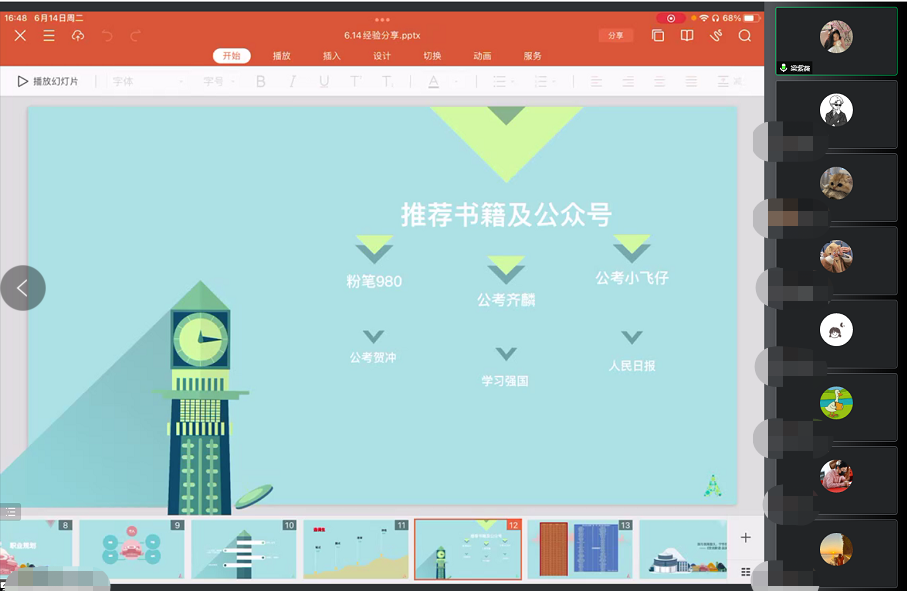
Task: Select the 学习强国 text box
Action: (505, 381)
